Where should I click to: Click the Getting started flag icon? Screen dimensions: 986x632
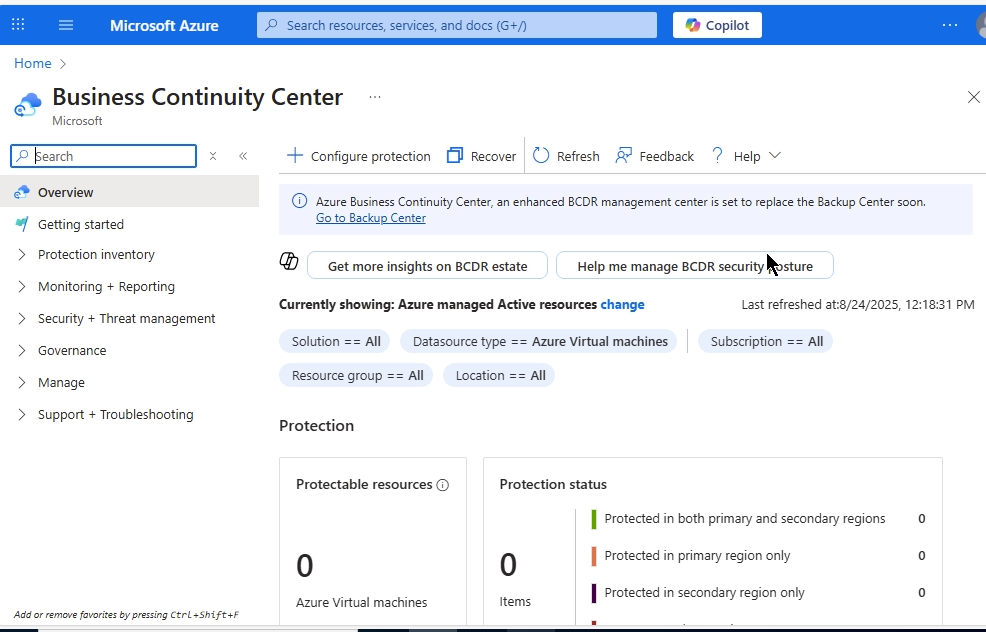click(21, 224)
